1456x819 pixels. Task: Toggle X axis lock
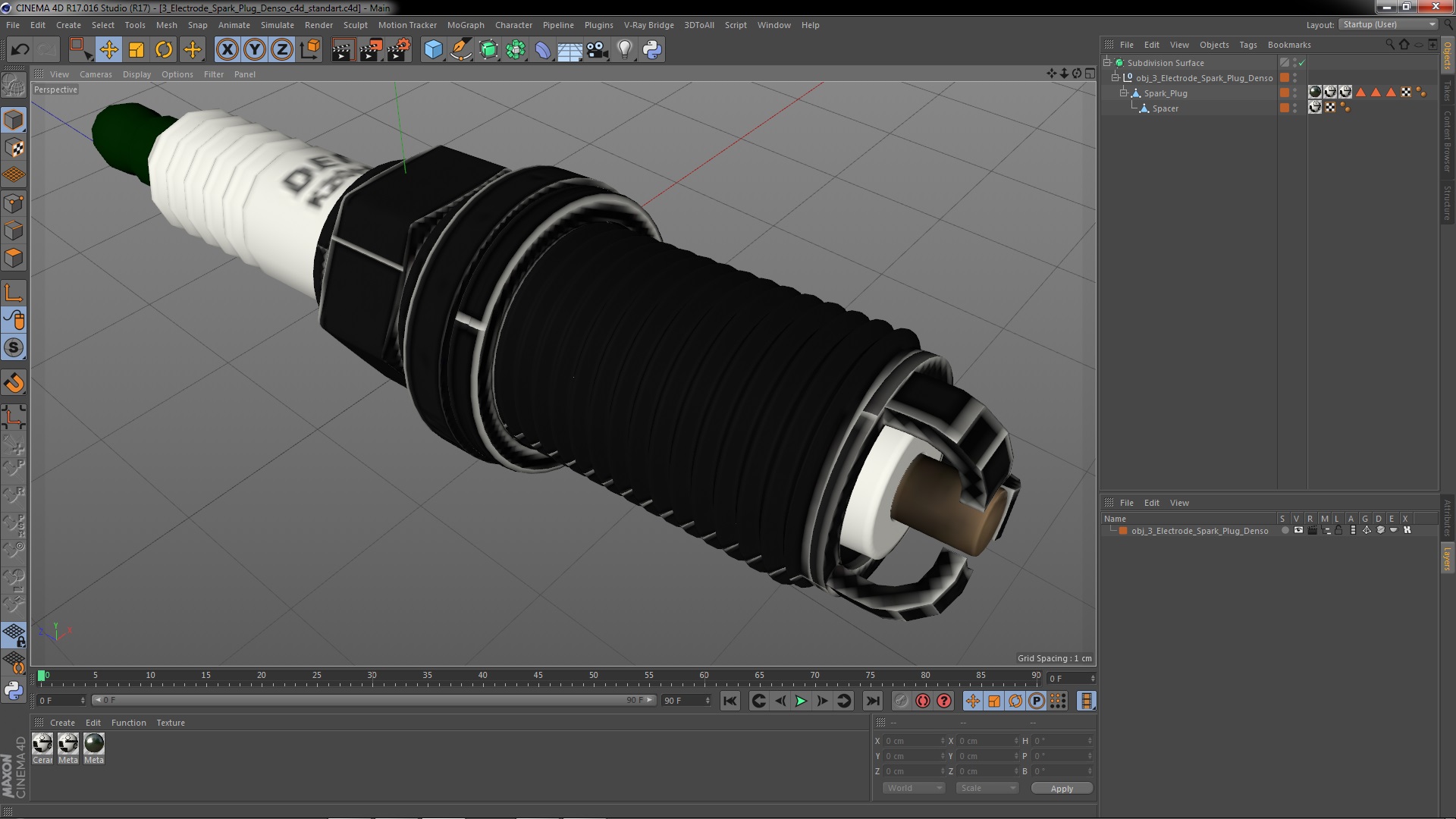coord(227,50)
